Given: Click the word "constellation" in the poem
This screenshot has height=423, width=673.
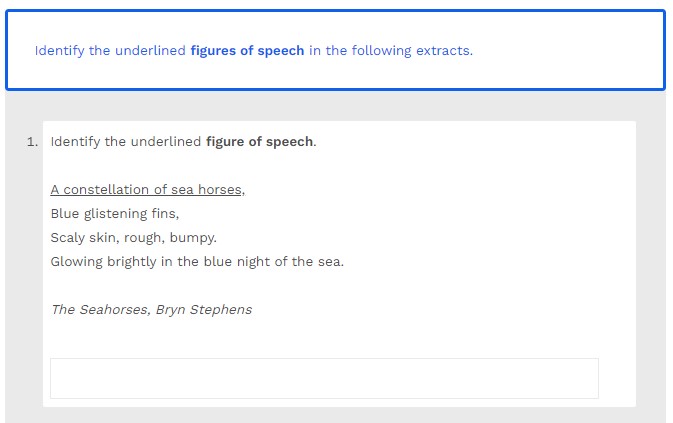Looking at the screenshot, I should (107, 190).
